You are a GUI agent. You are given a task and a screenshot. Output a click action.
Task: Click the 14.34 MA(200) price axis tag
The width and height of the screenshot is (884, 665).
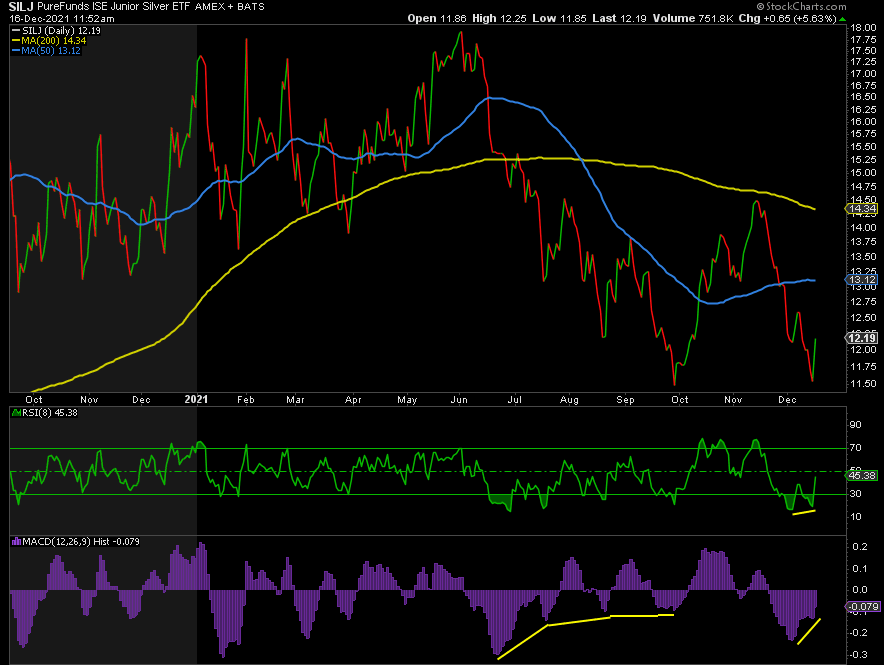(861, 209)
